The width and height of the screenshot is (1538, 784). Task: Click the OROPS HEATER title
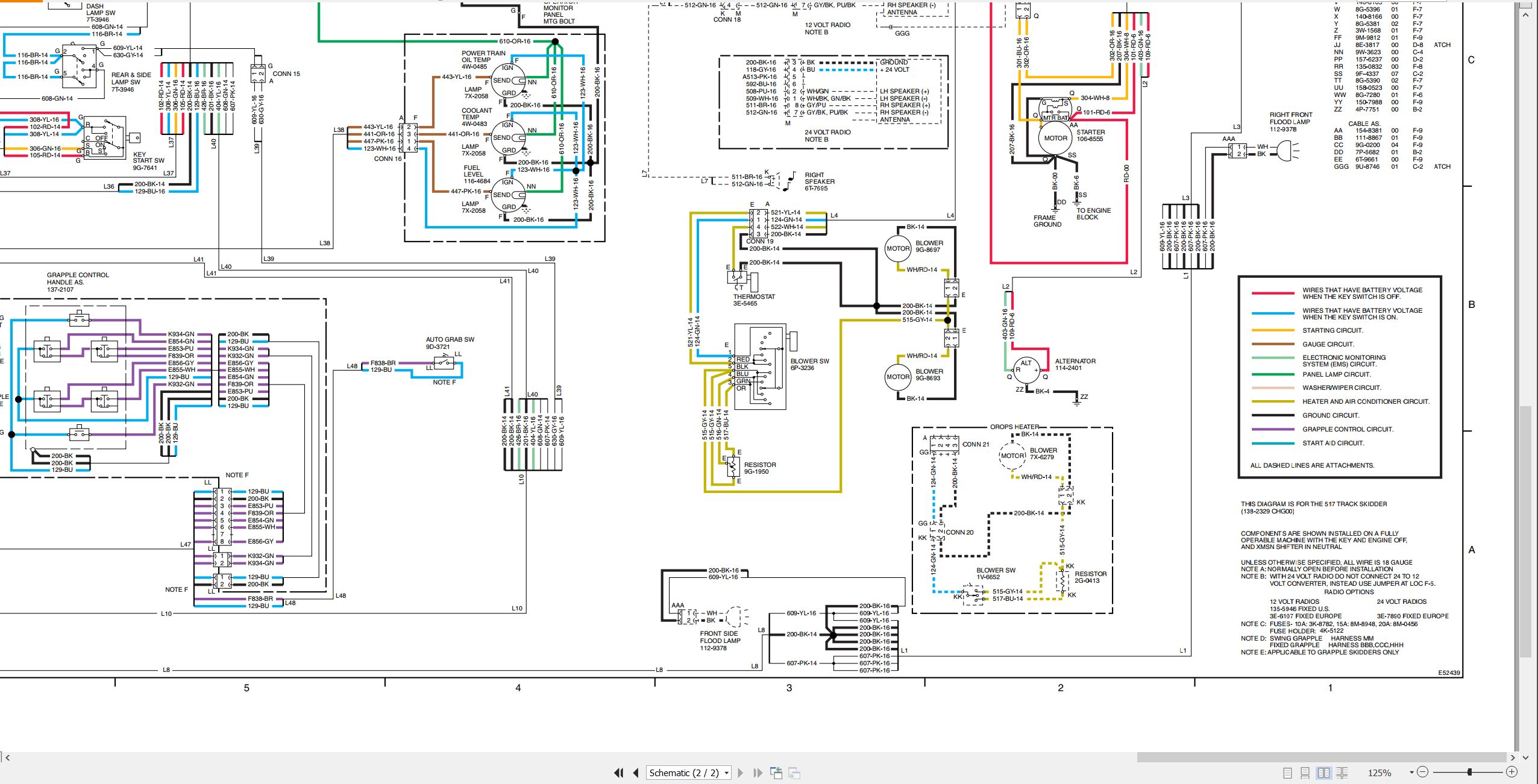[x=1014, y=427]
